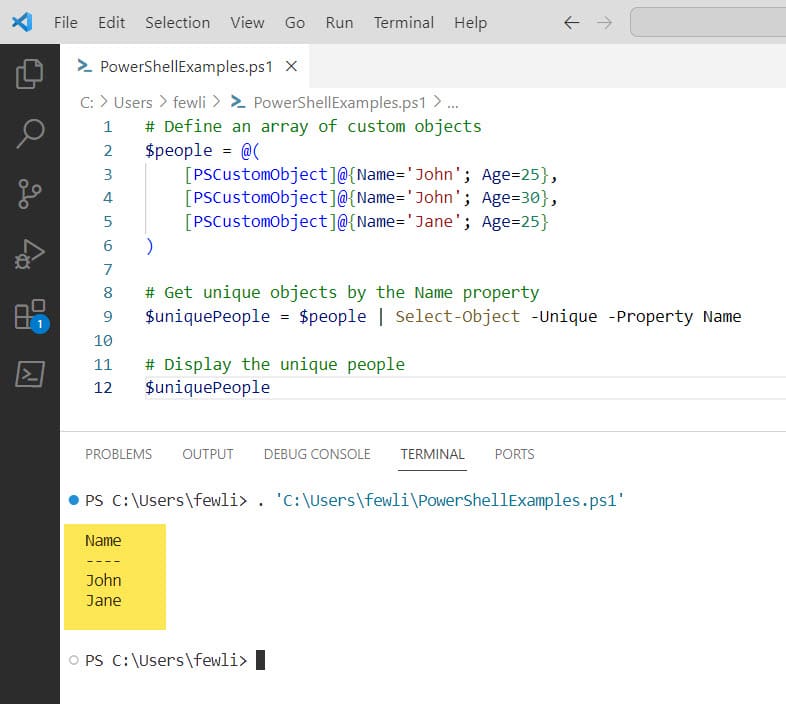Click line number 12 in gutter
The image size is (786, 704).
coord(103,388)
